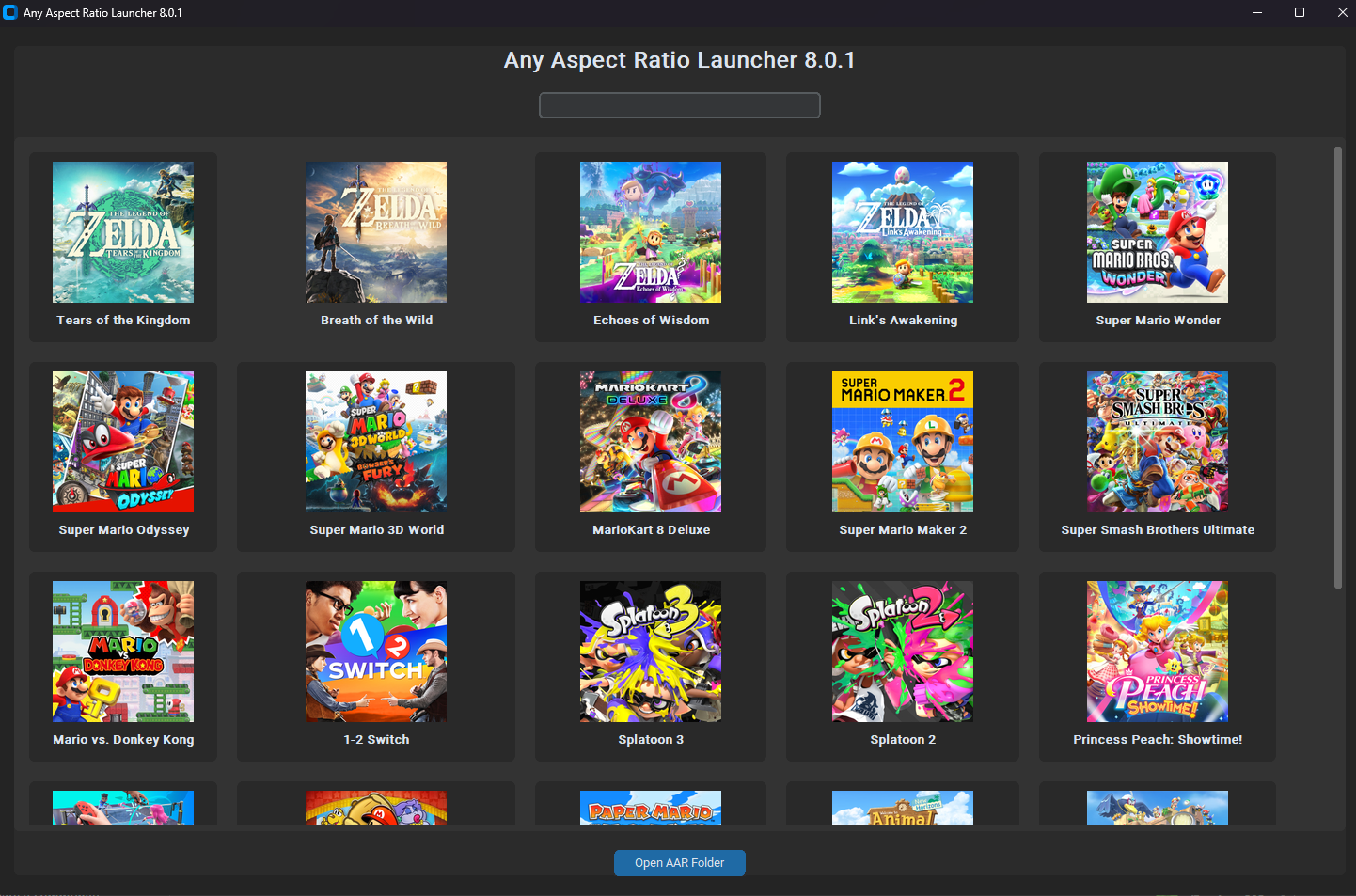Focus the search field under the title
The height and width of the screenshot is (896, 1356).
pyautogui.click(x=680, y=105)
